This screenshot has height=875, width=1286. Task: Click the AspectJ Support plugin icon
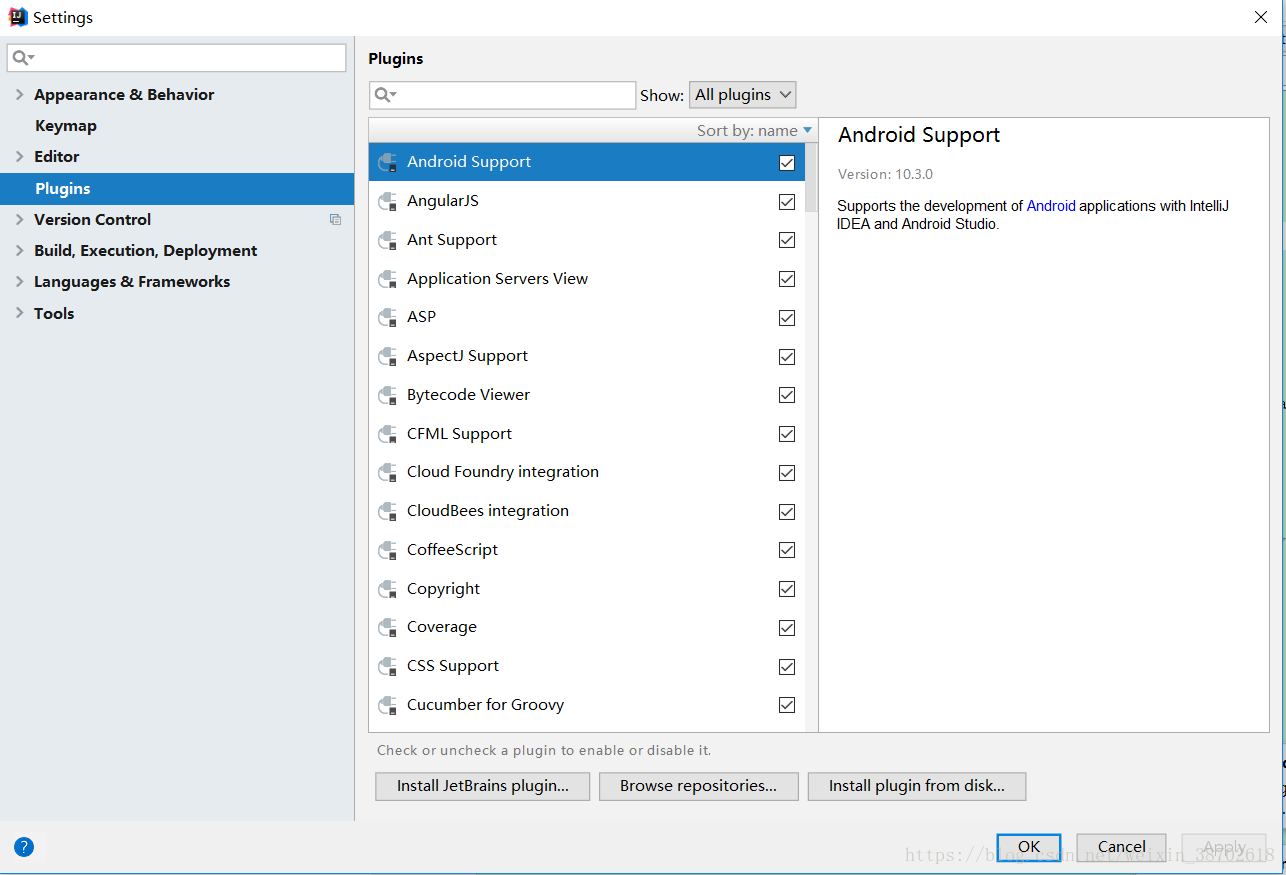pos(388,356)
